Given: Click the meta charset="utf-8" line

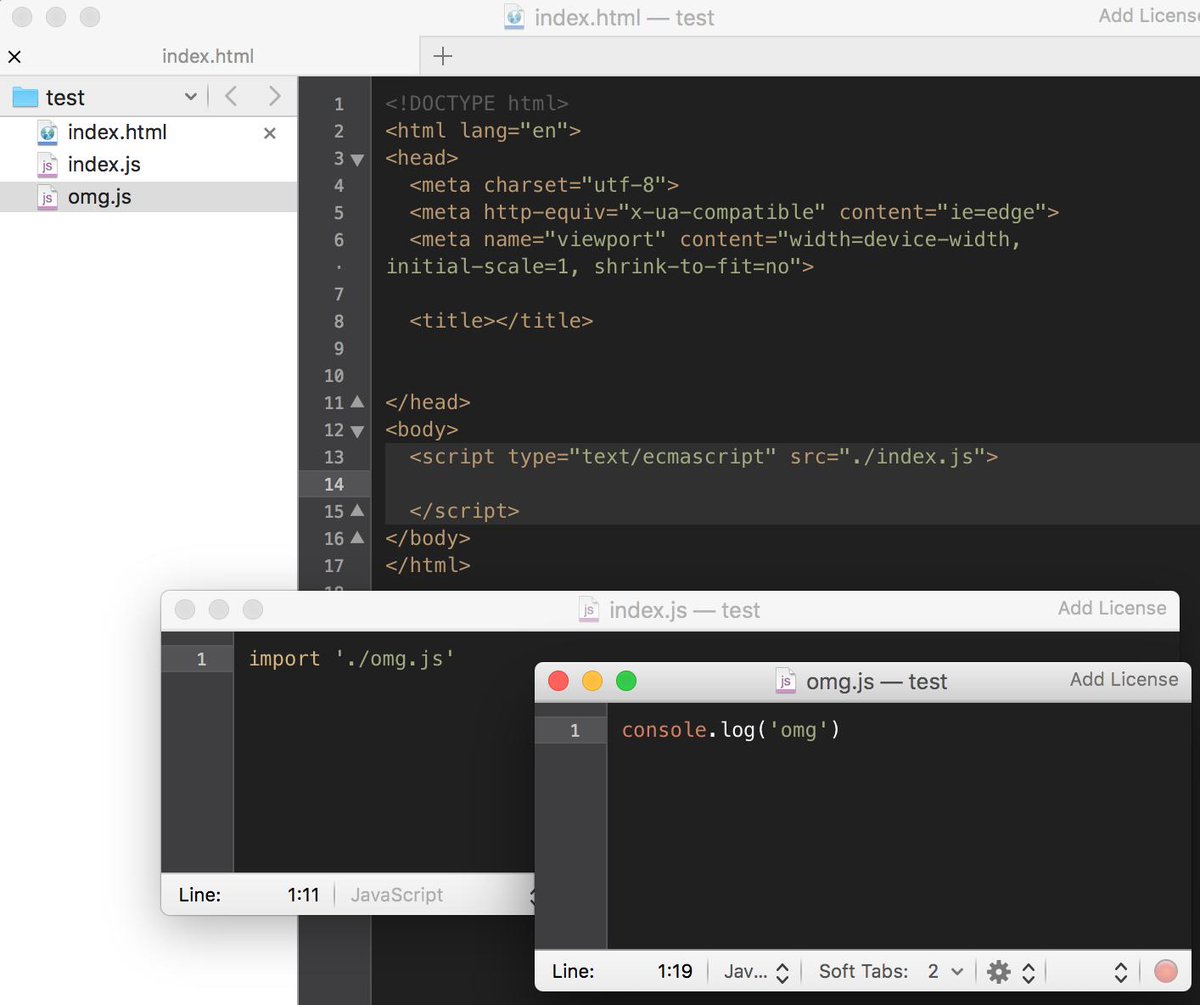Looking at the screenshot, I should (x=544, y=185).
